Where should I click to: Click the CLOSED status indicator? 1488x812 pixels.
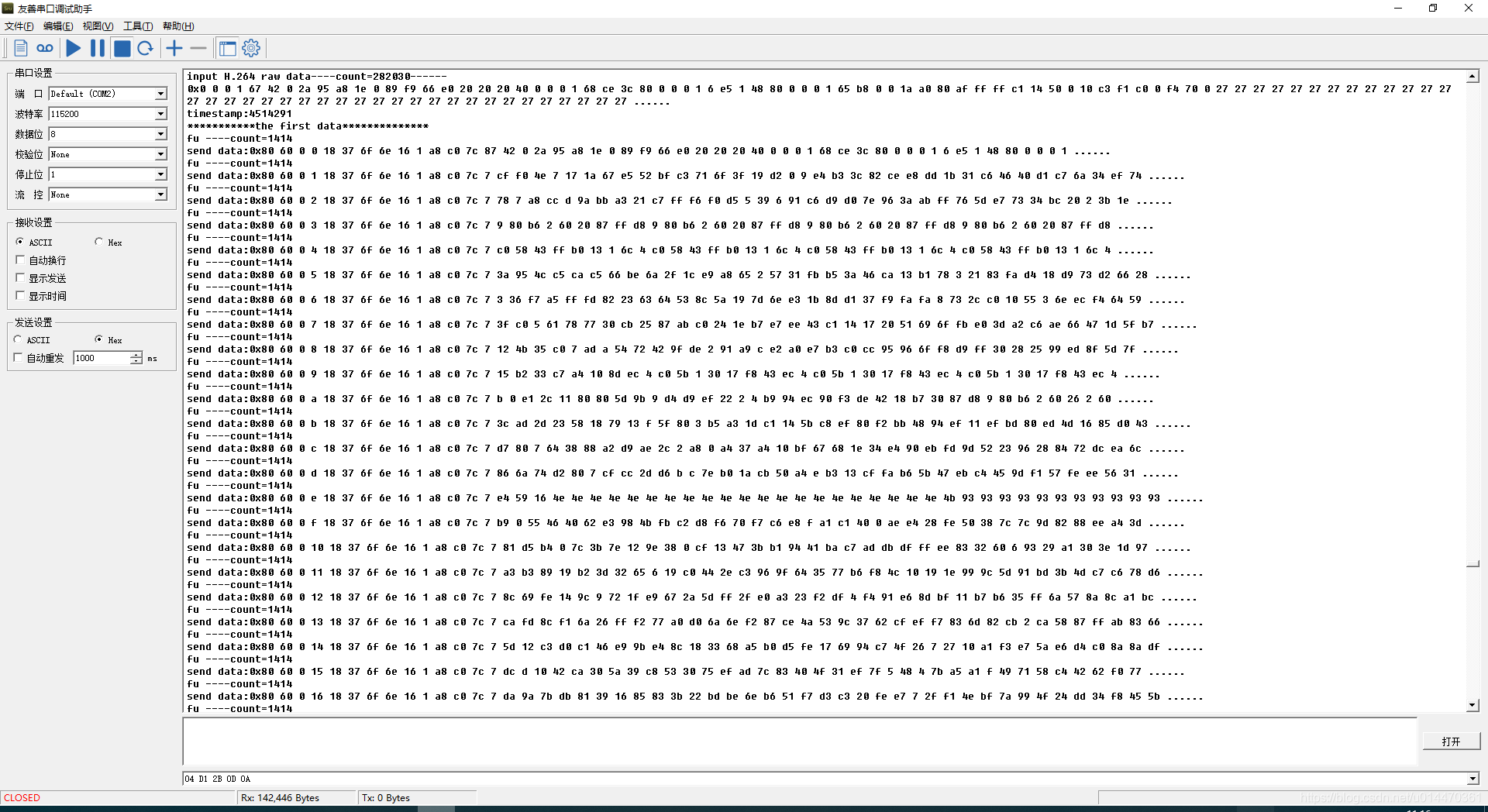pos(22,798)
